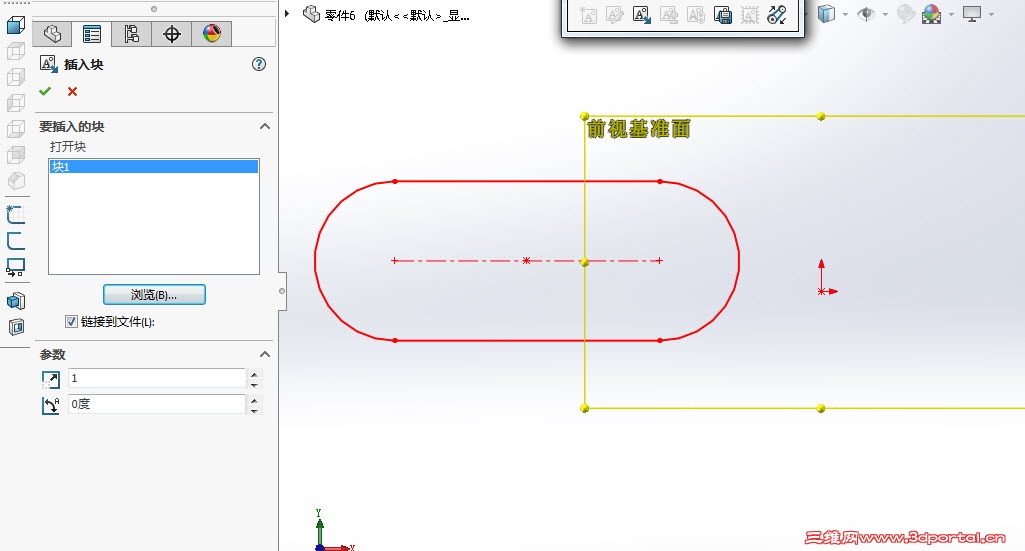Screen dimensions: 1025x551
Task: Click the Explode Block icon
Action: click(750, 15)
